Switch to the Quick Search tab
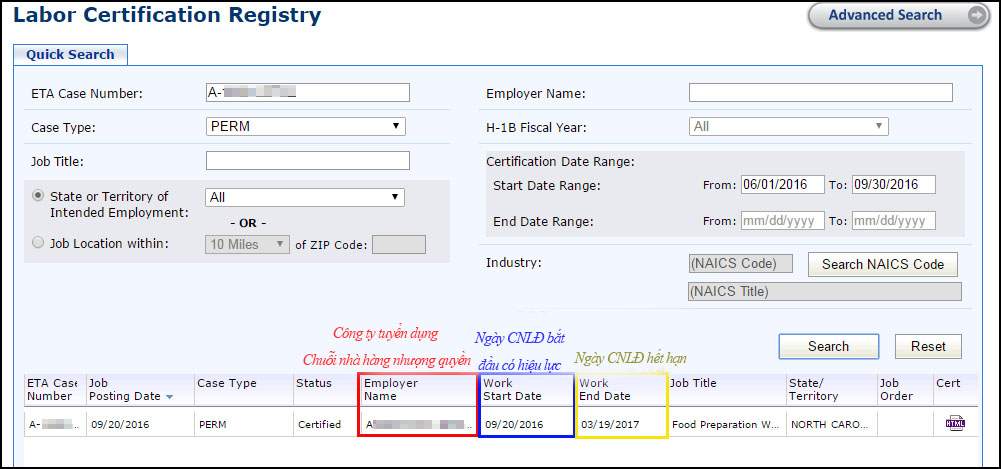Image resolution: width=1001 pixels, height=469 pixels. pos(70,54)
